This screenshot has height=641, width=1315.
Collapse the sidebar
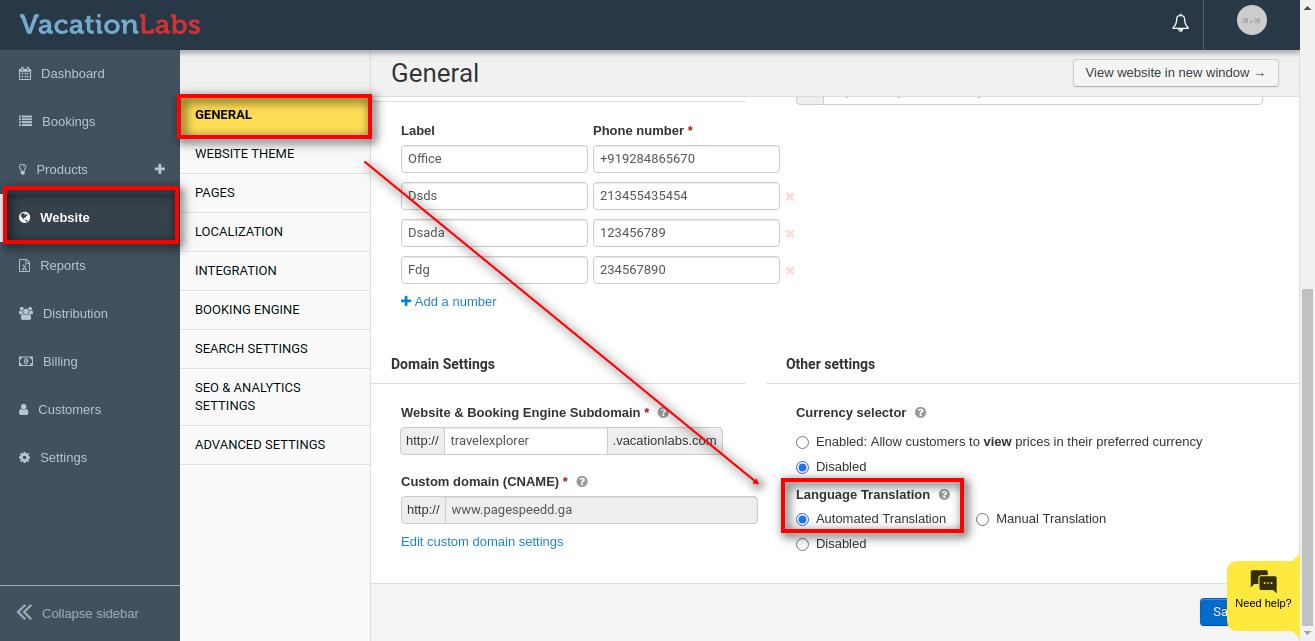coord(78,613)
